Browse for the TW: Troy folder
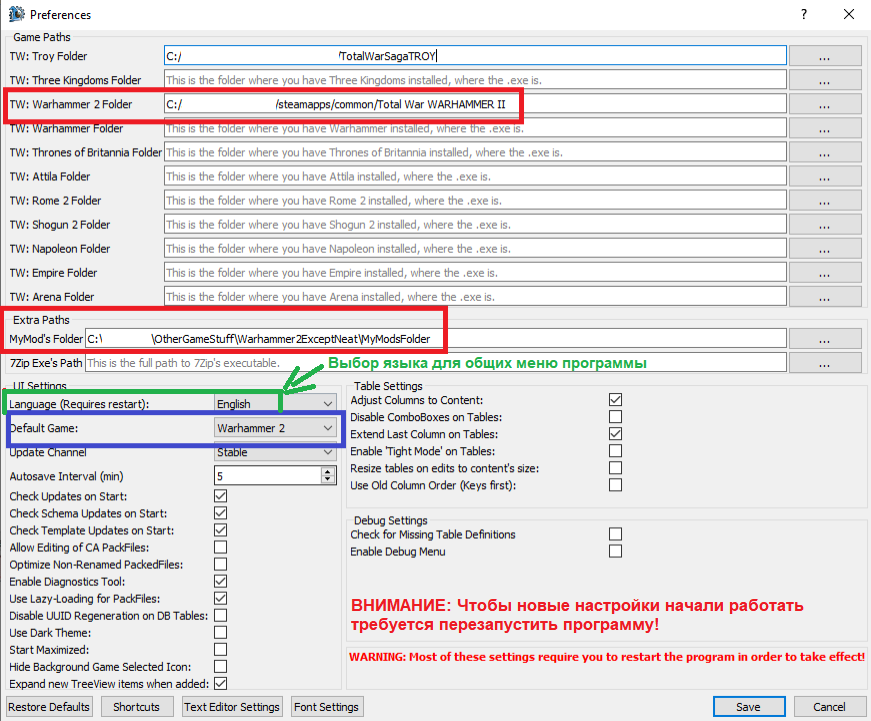871x721 pixels. (825, 56)
